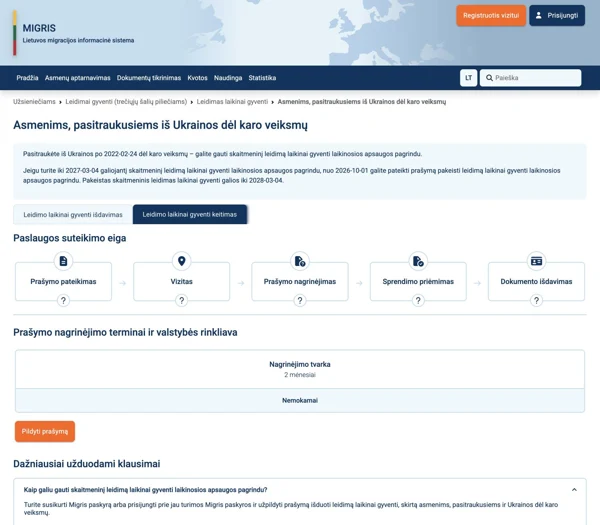
Task: Open the Naudinga menu item
Action: point(228,78)
